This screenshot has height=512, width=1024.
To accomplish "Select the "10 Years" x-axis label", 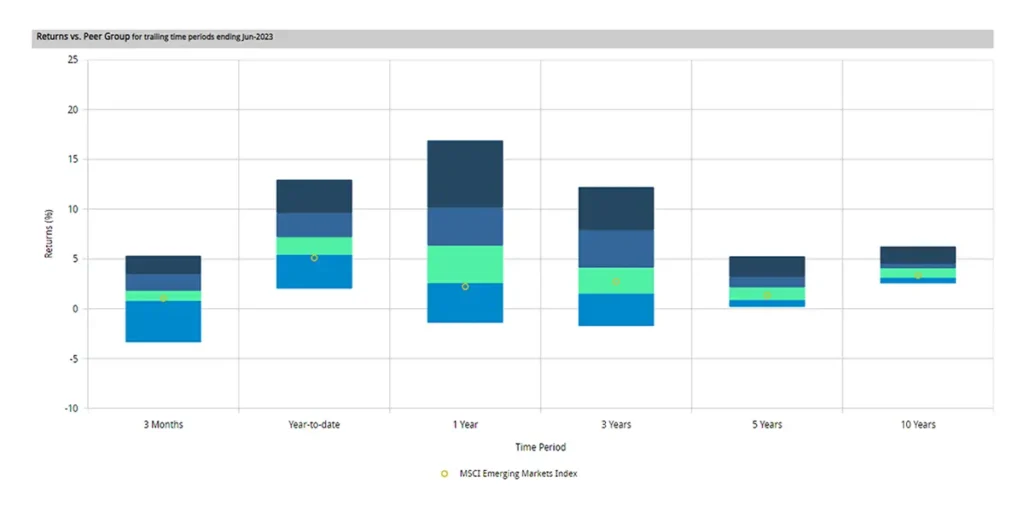I will point(918,425).
